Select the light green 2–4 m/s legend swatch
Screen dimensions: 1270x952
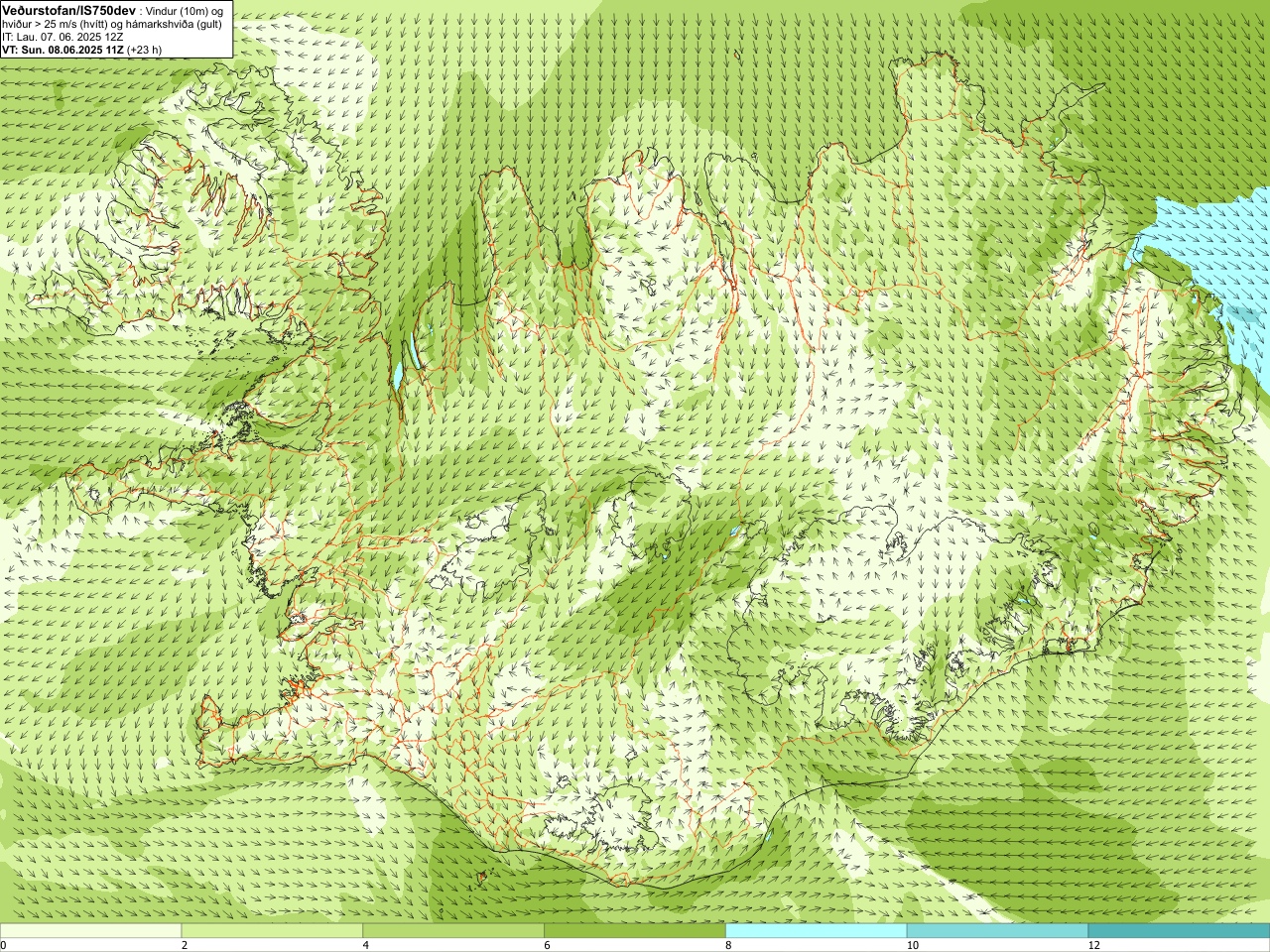click(x=272, y=931)
